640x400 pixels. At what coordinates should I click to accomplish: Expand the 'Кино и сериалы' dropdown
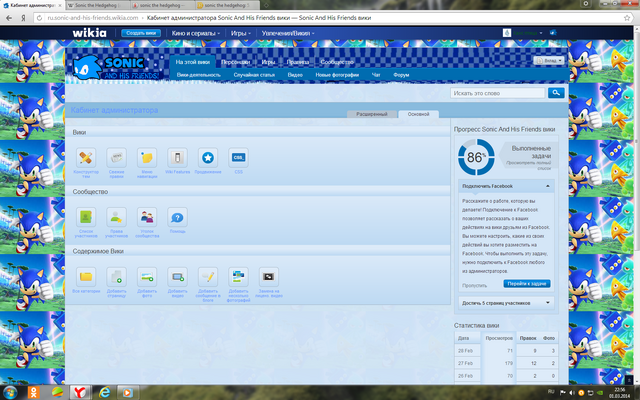click(196, 33)
